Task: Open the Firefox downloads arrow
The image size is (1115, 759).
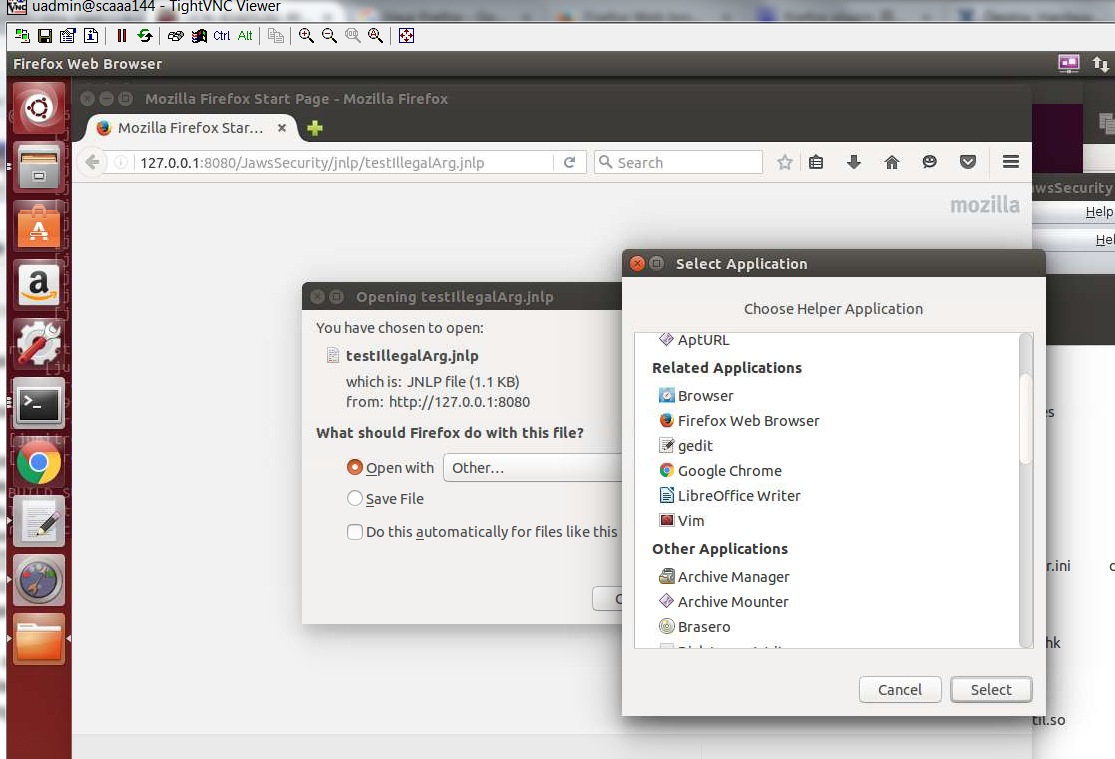Action: click(854, 163)
